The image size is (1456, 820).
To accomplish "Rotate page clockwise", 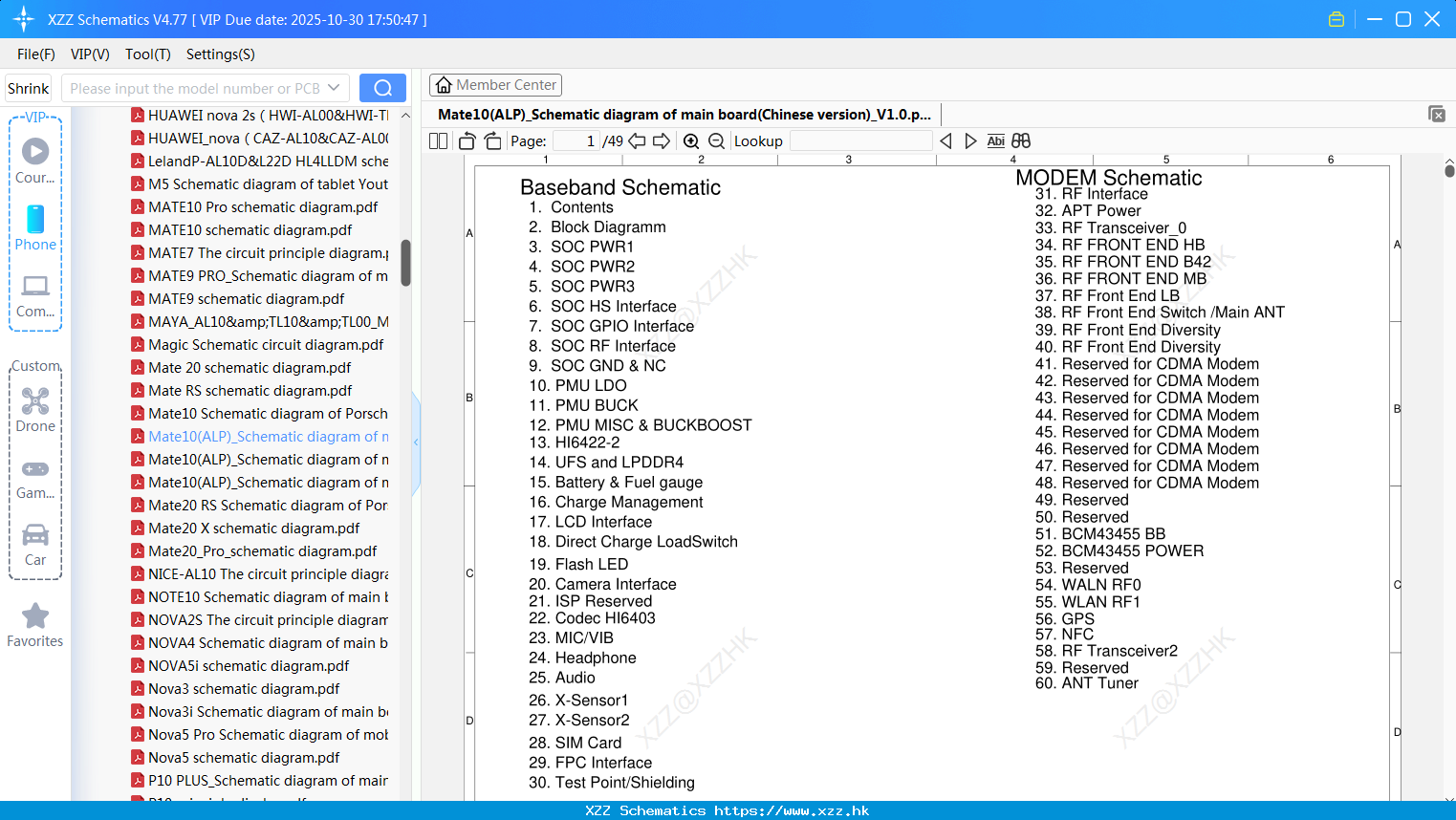I will click(492, 140).
